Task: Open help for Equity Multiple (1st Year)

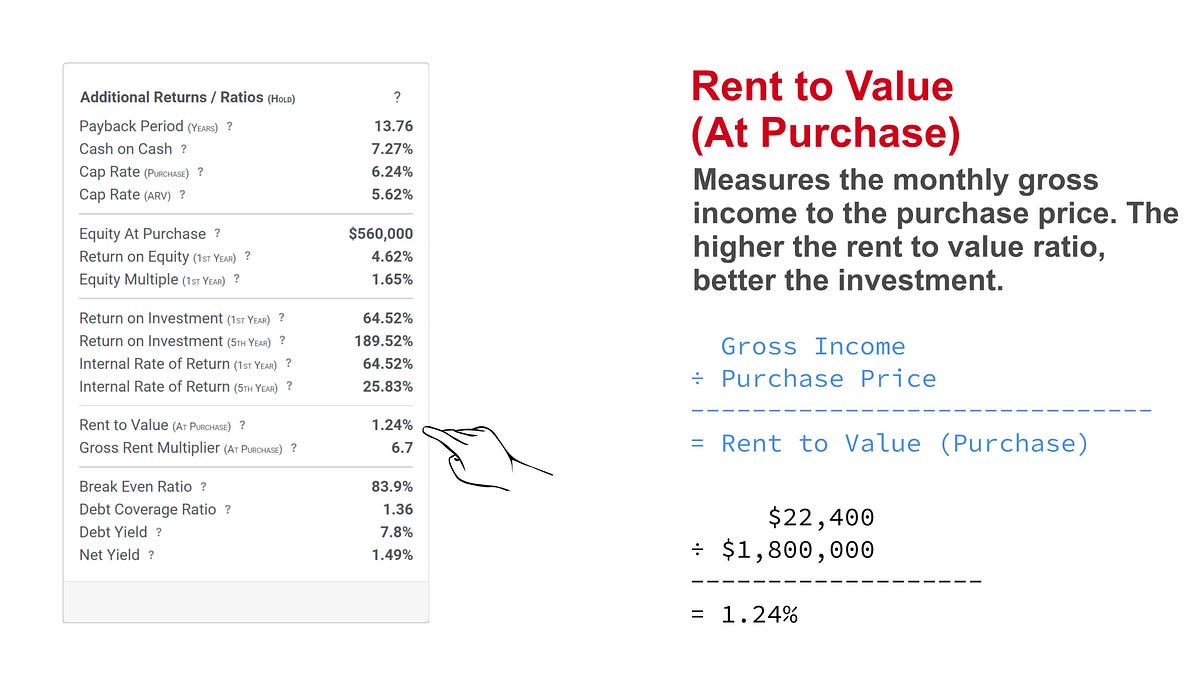Action: 237,280
